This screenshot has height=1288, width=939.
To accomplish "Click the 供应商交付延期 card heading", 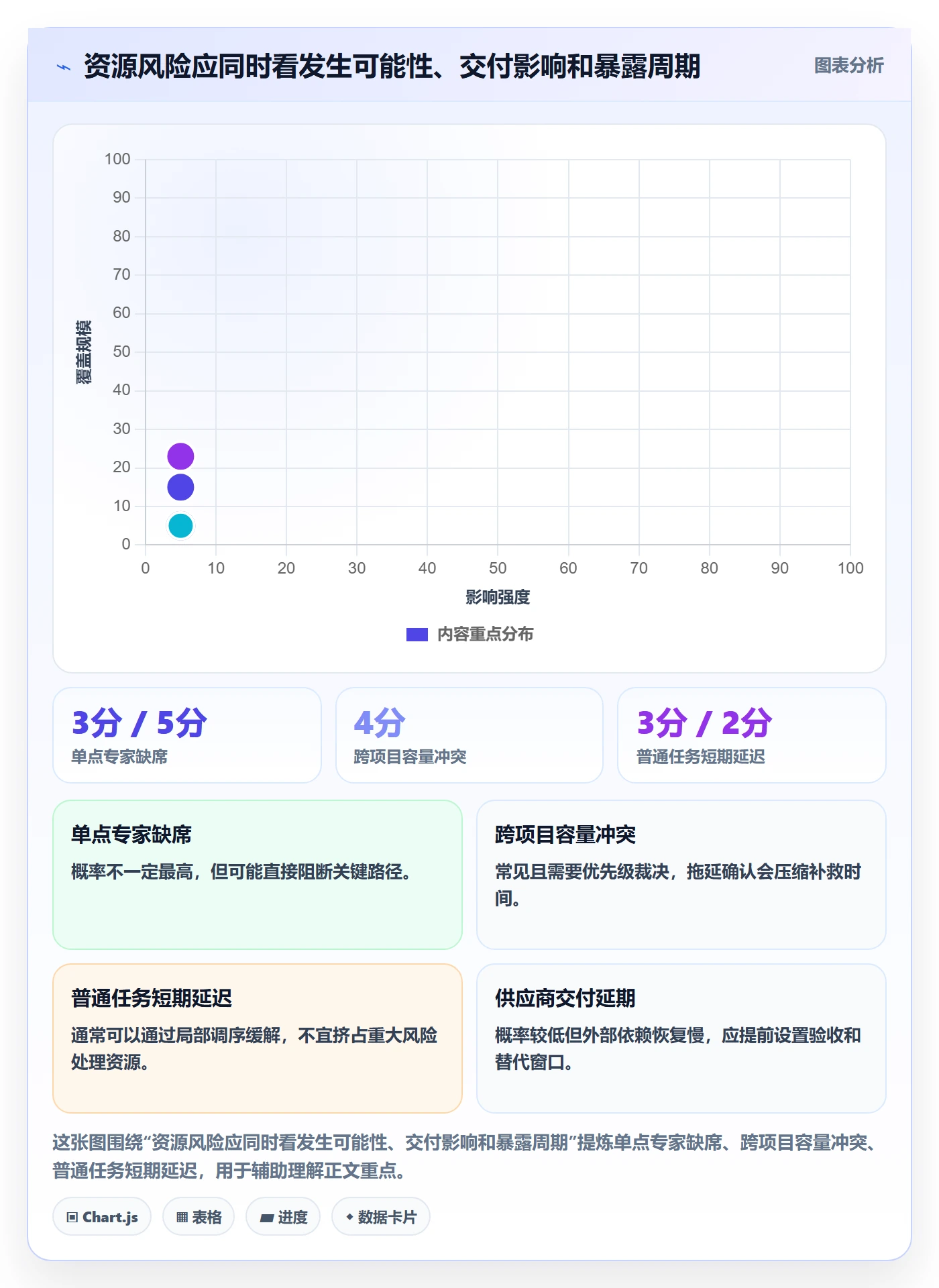I will 565,998.
